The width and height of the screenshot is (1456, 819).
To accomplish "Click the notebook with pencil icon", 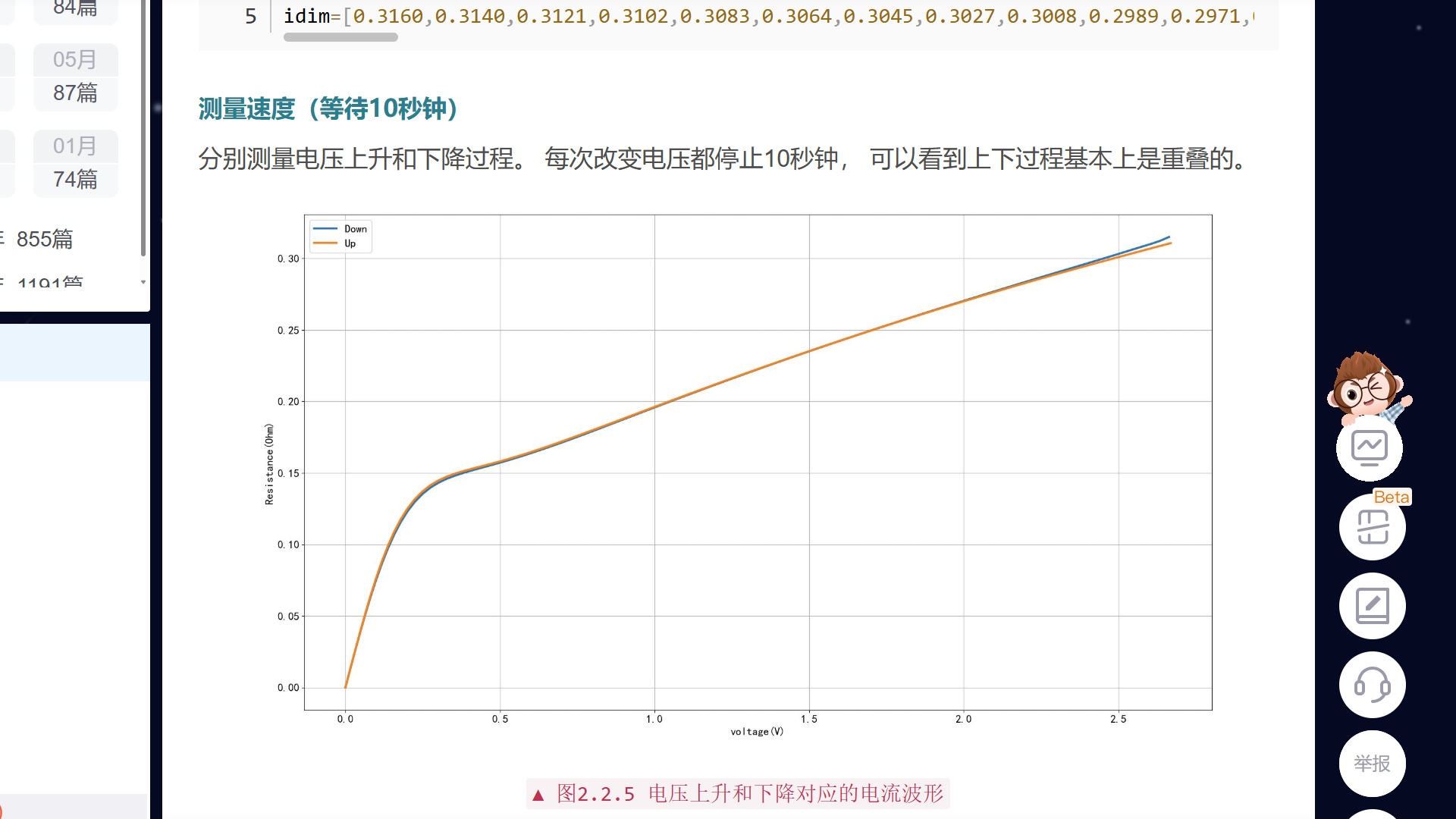I will tap(1372, 606).
